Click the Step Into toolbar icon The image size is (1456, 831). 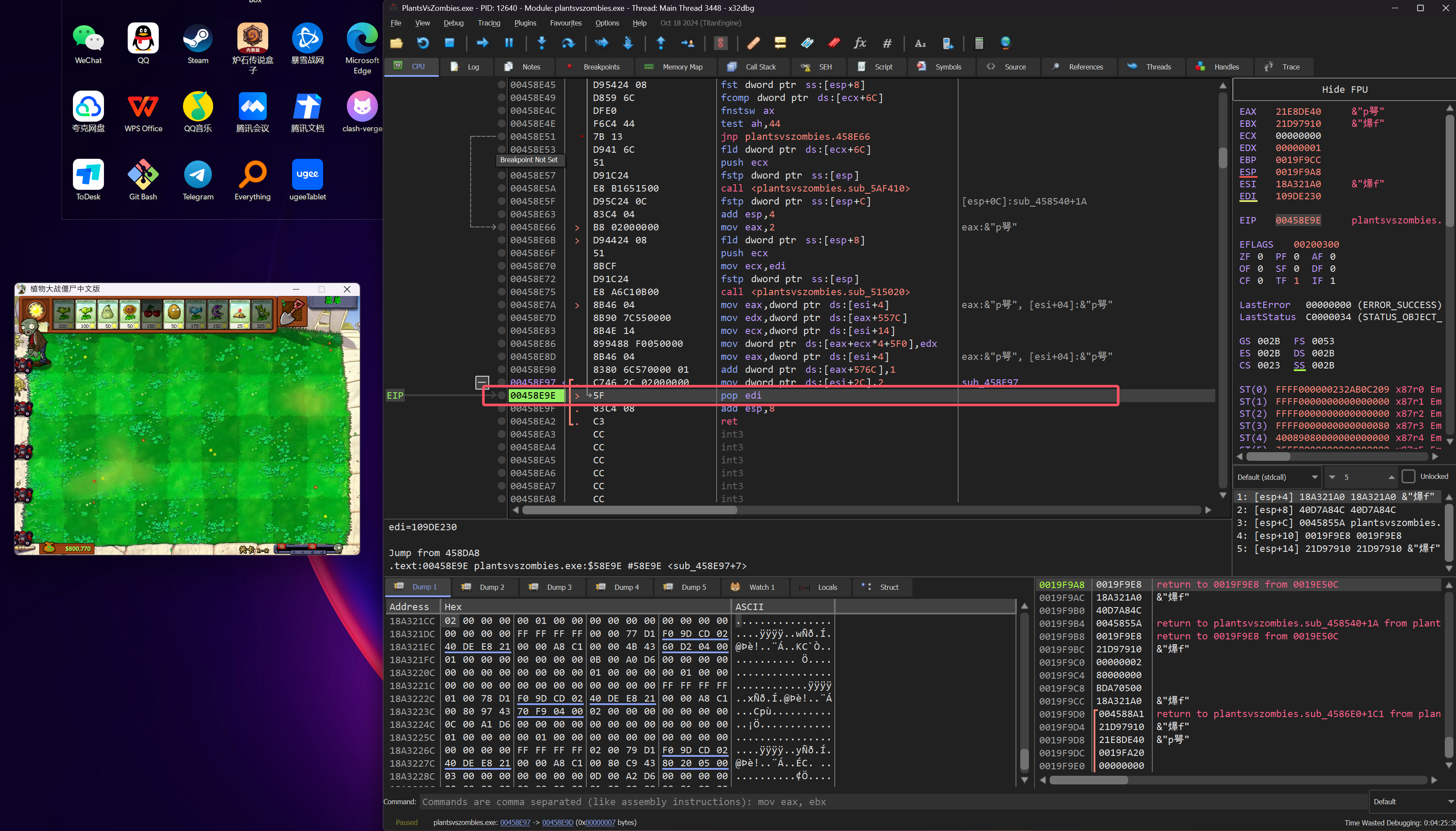pyautogui.click(x=542, y=43)
